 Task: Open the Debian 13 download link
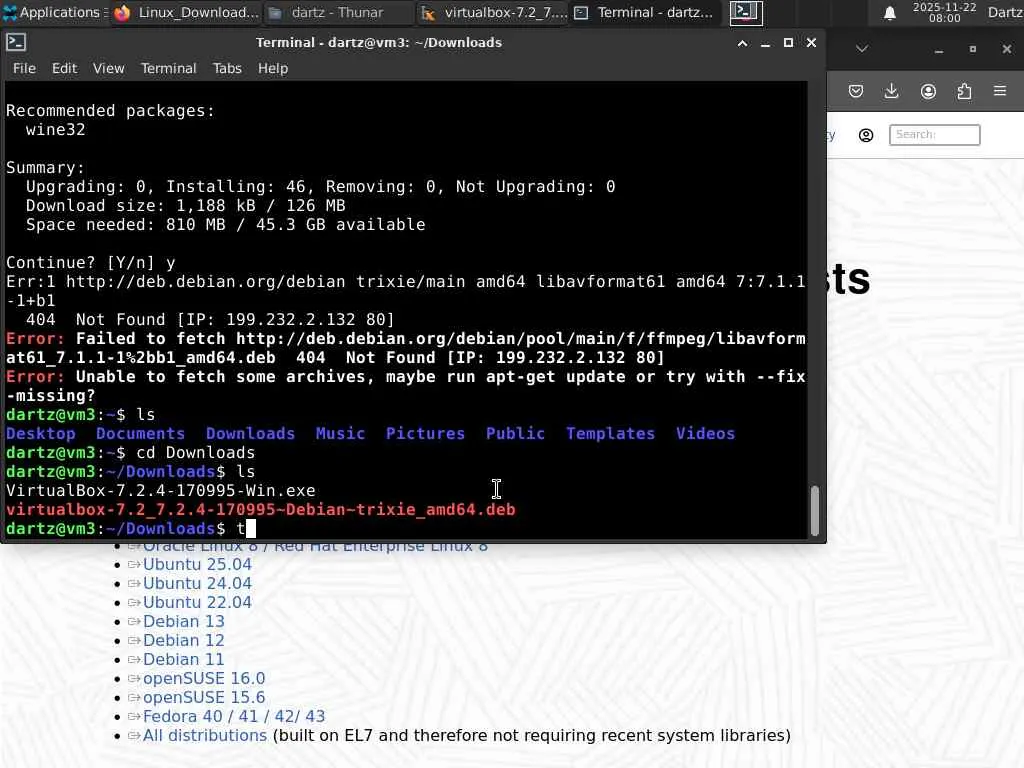click(x=184, y=621)
